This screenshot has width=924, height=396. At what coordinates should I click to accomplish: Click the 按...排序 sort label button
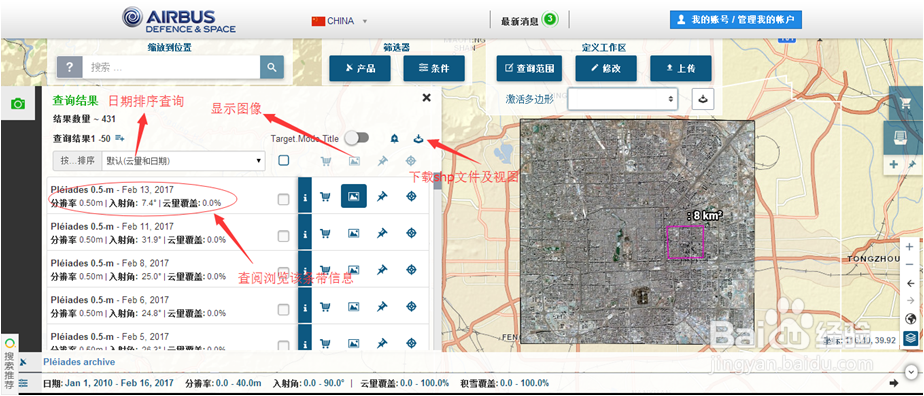(77, 160)
